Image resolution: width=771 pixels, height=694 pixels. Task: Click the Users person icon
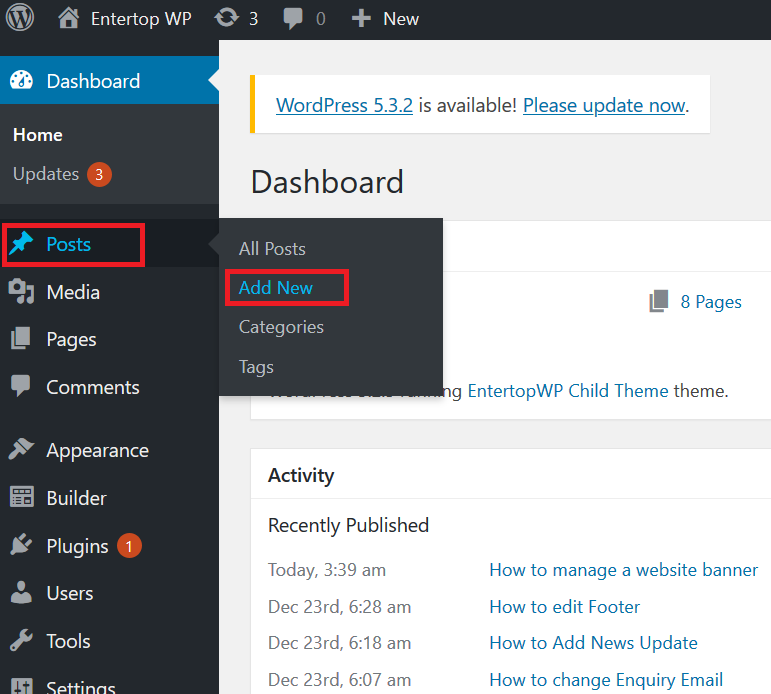[x=21, y=592]
